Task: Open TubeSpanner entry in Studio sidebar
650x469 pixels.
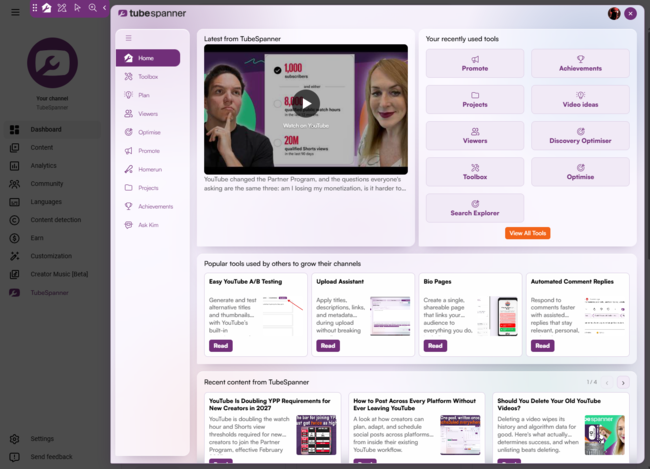Action: pos(52,293)
